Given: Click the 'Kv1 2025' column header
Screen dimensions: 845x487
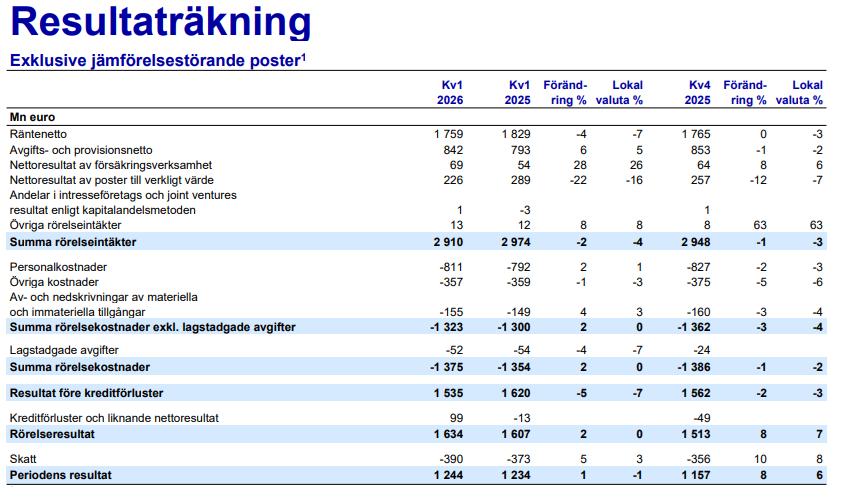Looking at the screenshot, I should click(517, 93).
